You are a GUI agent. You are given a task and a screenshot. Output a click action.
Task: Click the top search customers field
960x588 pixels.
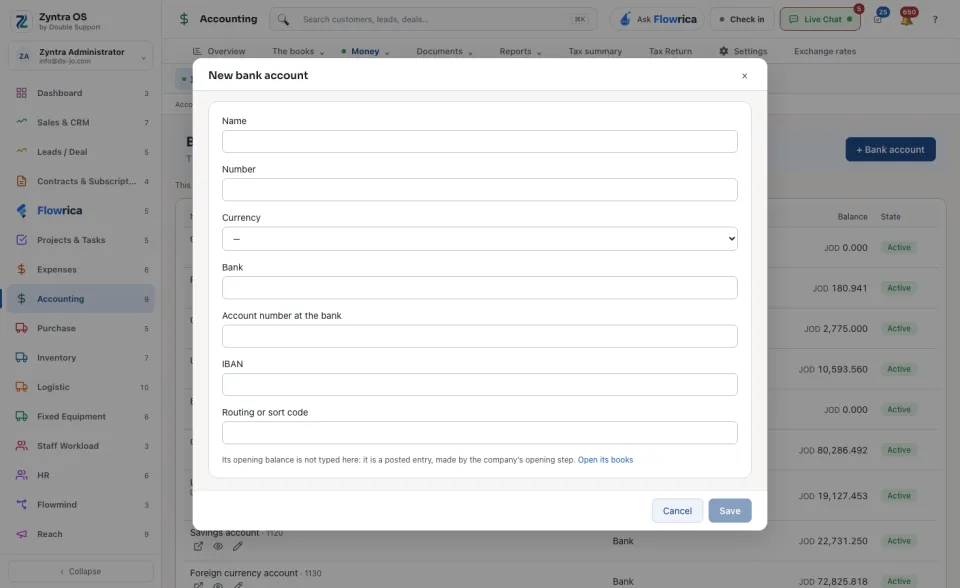pos(433,20)
